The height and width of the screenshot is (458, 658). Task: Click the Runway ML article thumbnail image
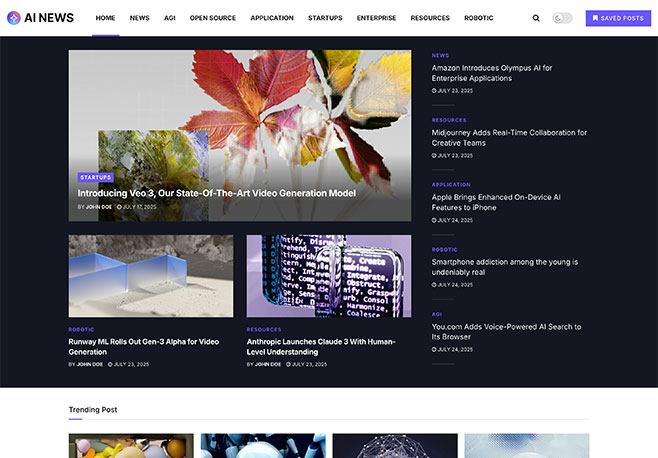coord(150,276)
